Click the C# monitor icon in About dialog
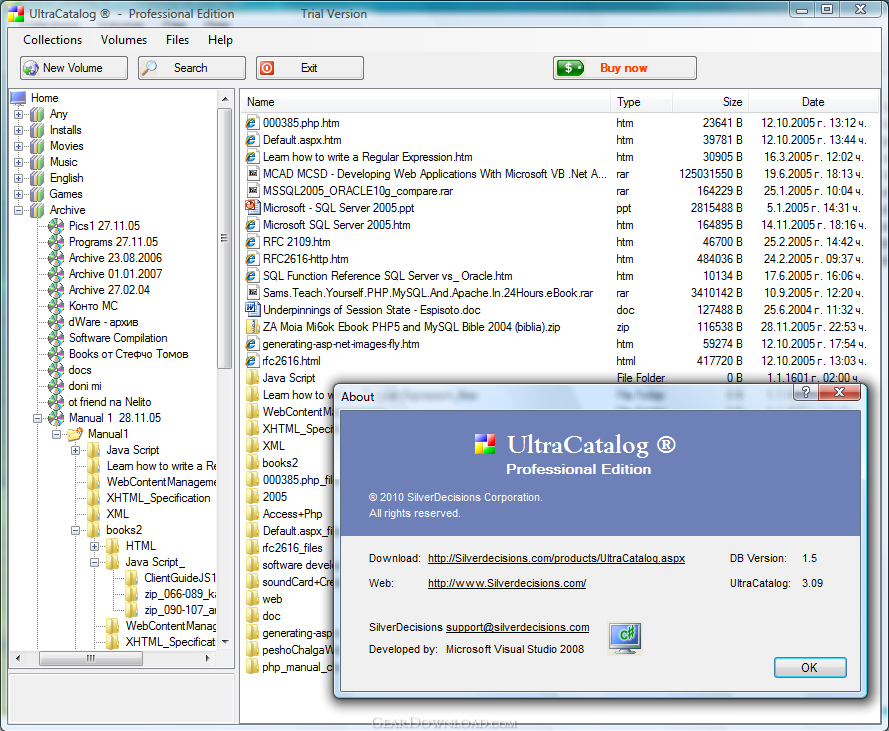The width and height of the screenshot is (889, 731). pos(625,638)
